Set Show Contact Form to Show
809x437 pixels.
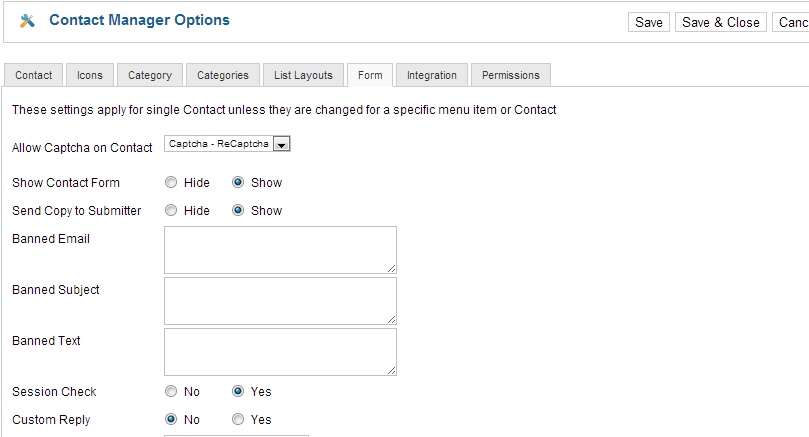(238, 182)
